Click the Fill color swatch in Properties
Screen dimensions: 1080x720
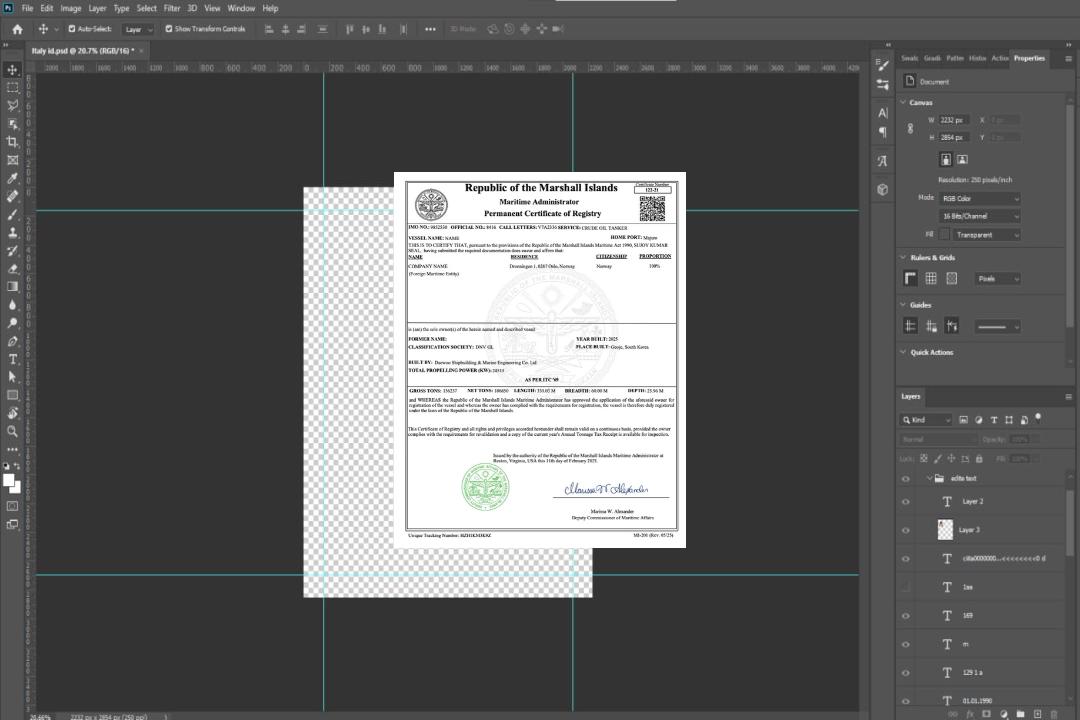tap(945, 234)
